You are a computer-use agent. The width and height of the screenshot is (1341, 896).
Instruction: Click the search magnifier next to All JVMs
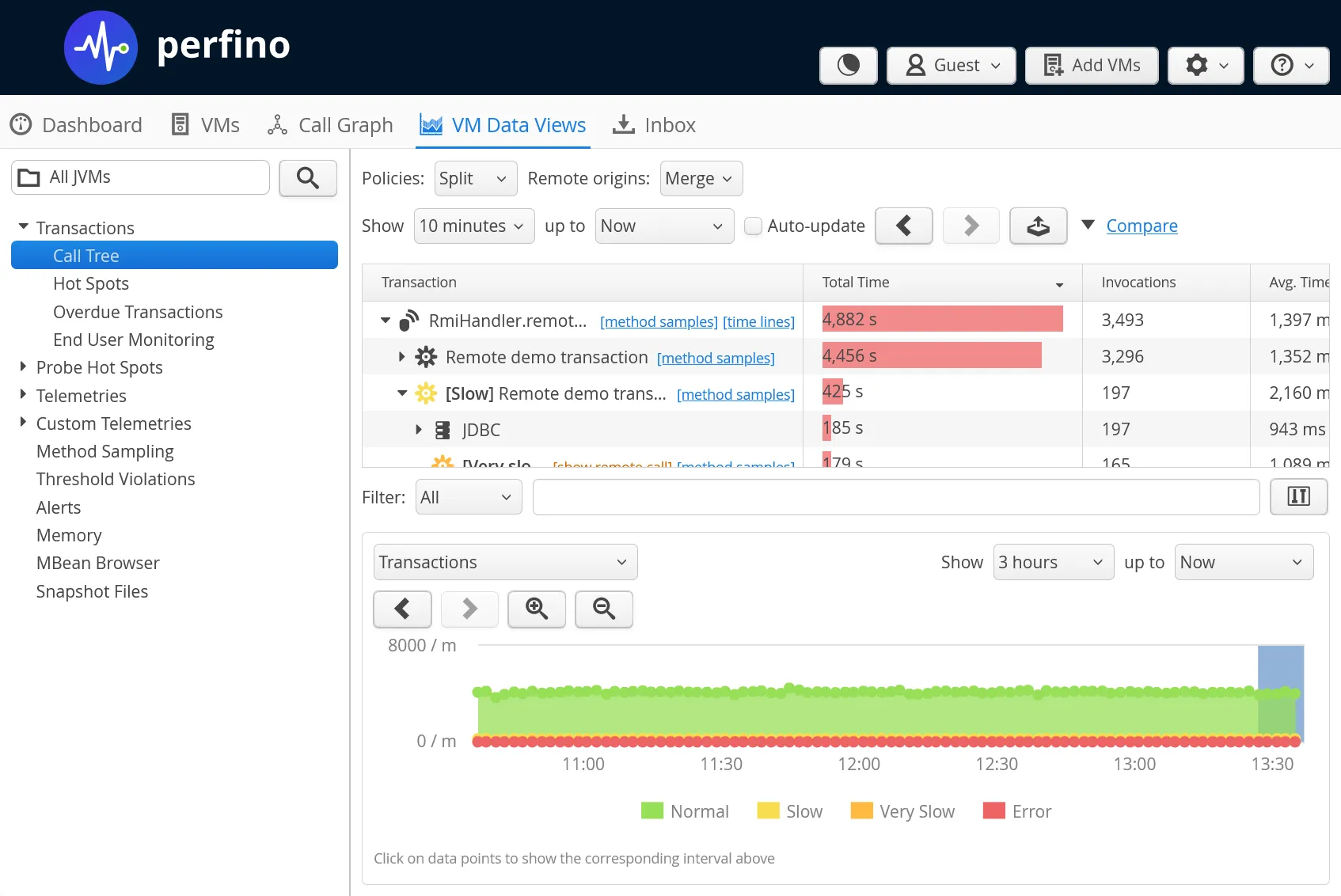pyautogui.click(x=308, y=178)
